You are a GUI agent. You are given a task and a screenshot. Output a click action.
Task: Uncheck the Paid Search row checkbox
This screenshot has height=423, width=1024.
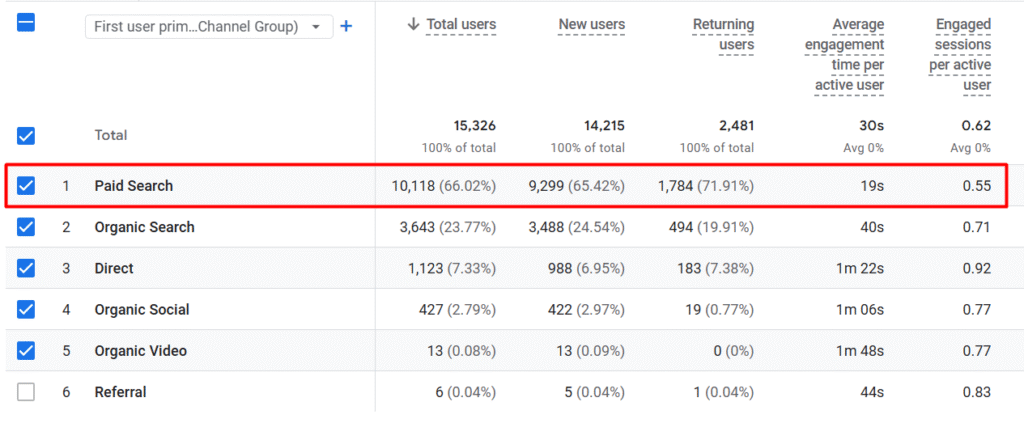(25, 186)
